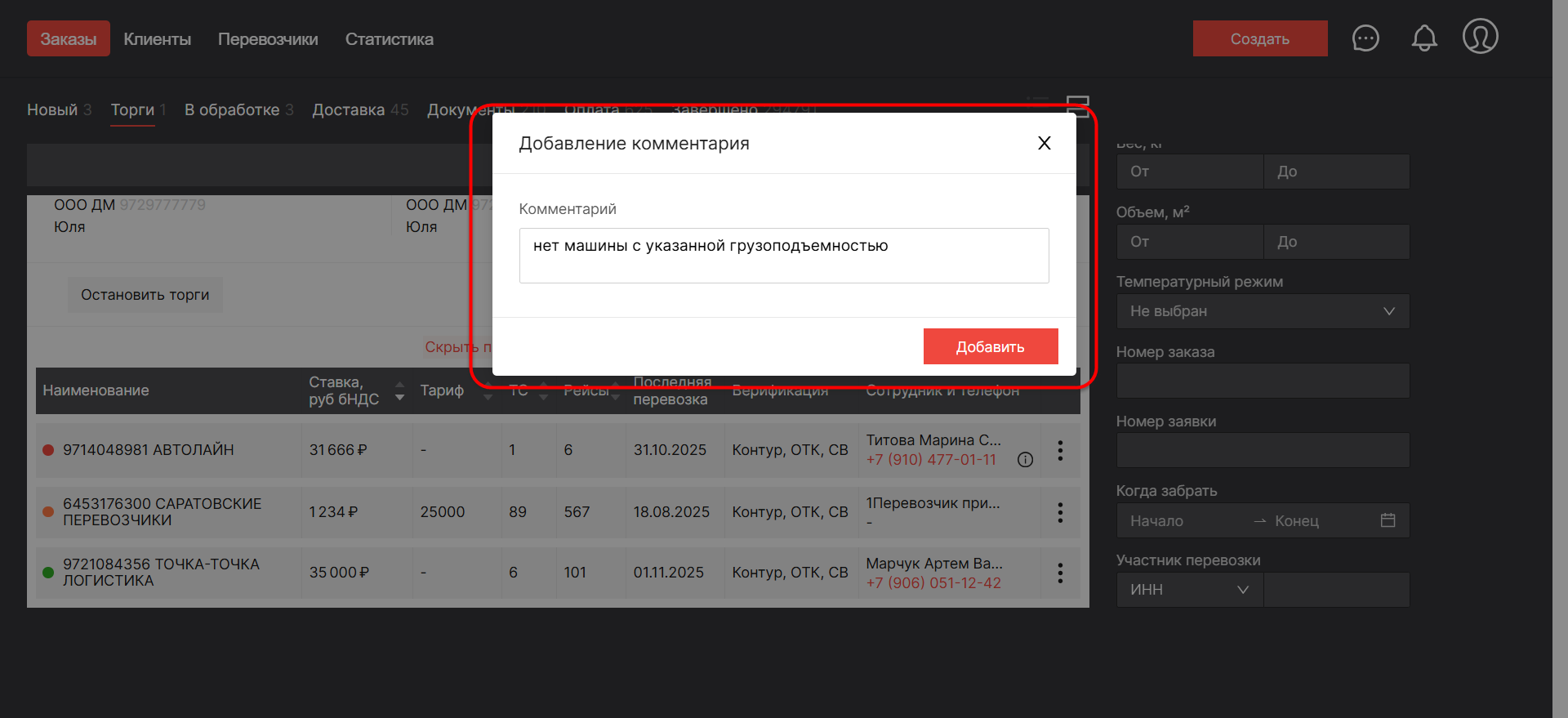Close the add comment dialog
Viewport: 1568px width, 718px height.
click(1044, 143)
